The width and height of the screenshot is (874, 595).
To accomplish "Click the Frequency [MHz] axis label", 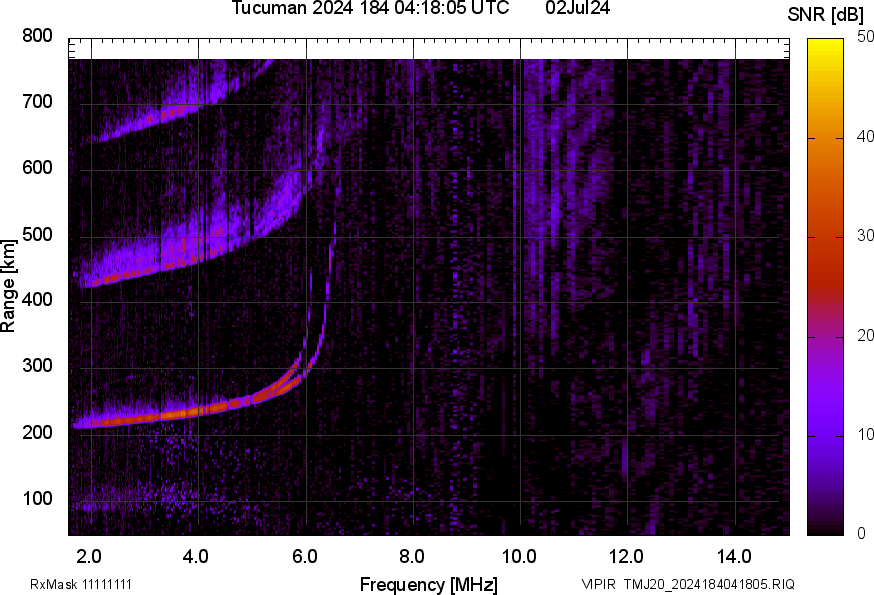I will (428, 584).
